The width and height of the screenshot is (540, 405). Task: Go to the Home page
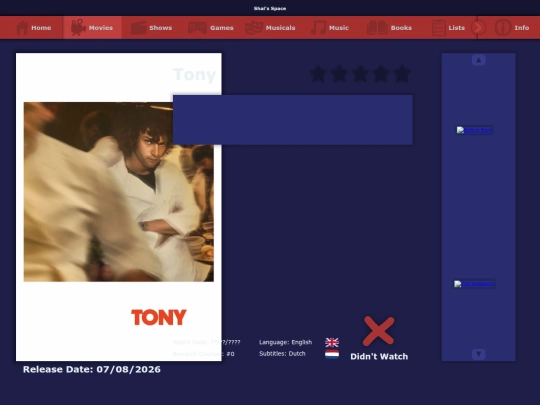33,28
